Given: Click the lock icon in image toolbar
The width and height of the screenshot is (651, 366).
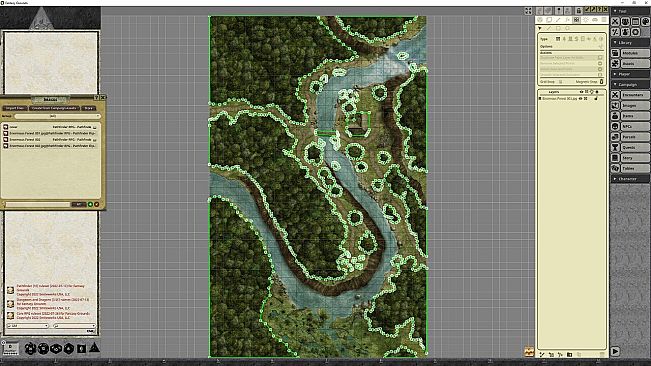Looking at the screenshot, I should point(578,11).
